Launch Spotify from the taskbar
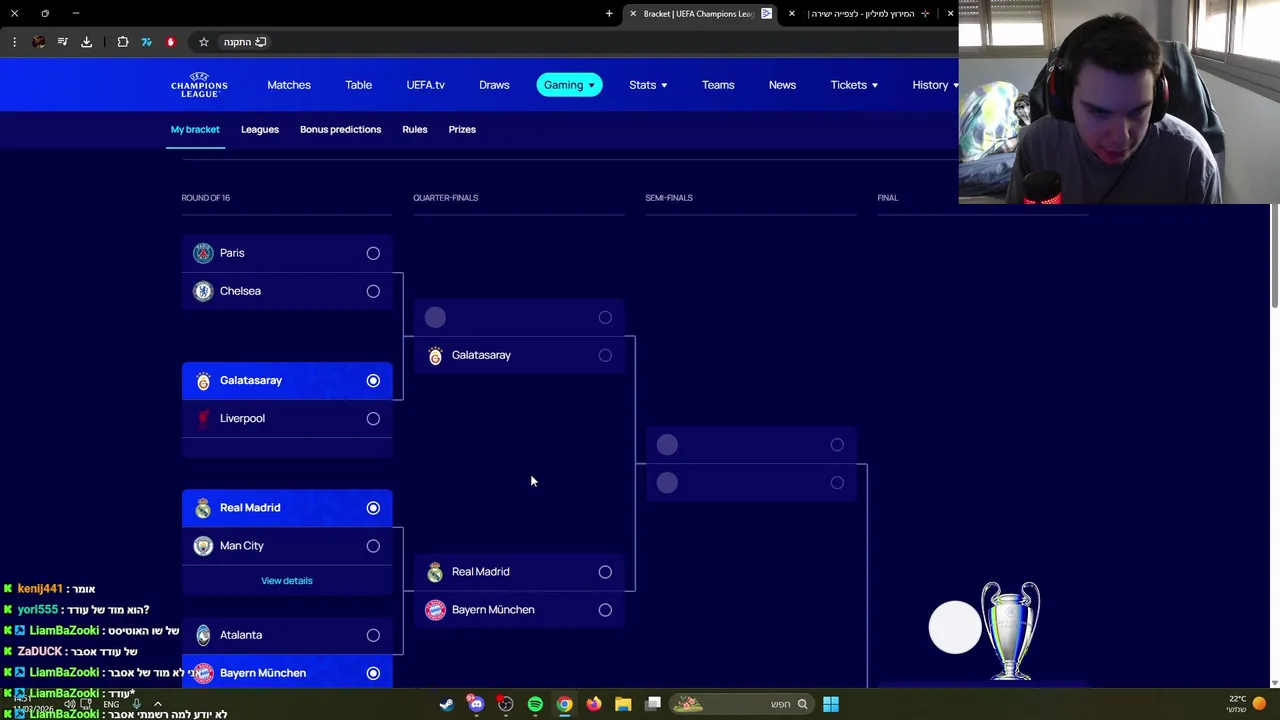1280x720 pixels. (x=535, y=704)
